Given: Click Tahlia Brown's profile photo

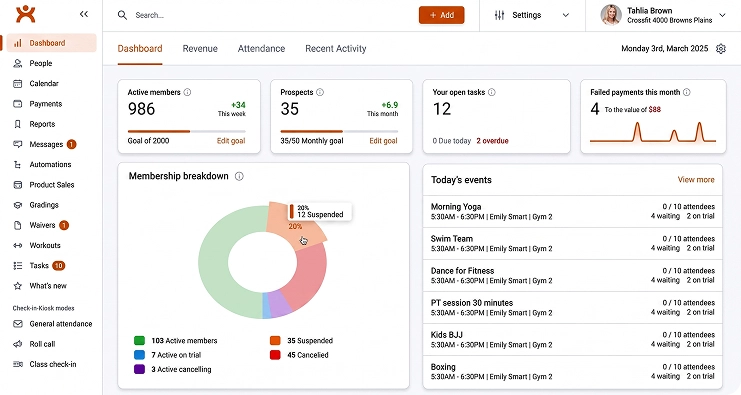Looking at the screenshot, I should tap(611, 15).
